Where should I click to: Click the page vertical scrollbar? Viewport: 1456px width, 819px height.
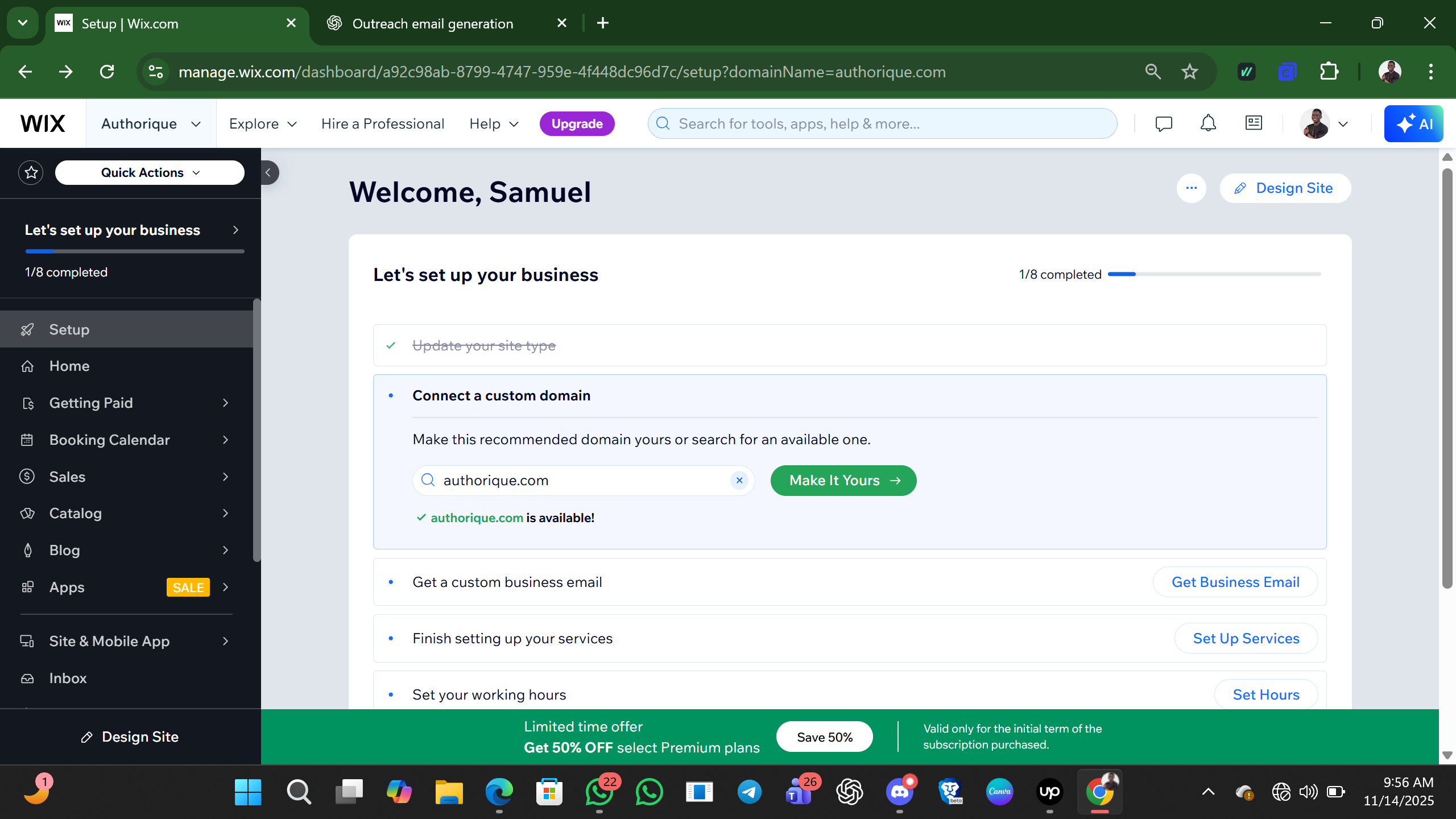tap(1447, 378)
